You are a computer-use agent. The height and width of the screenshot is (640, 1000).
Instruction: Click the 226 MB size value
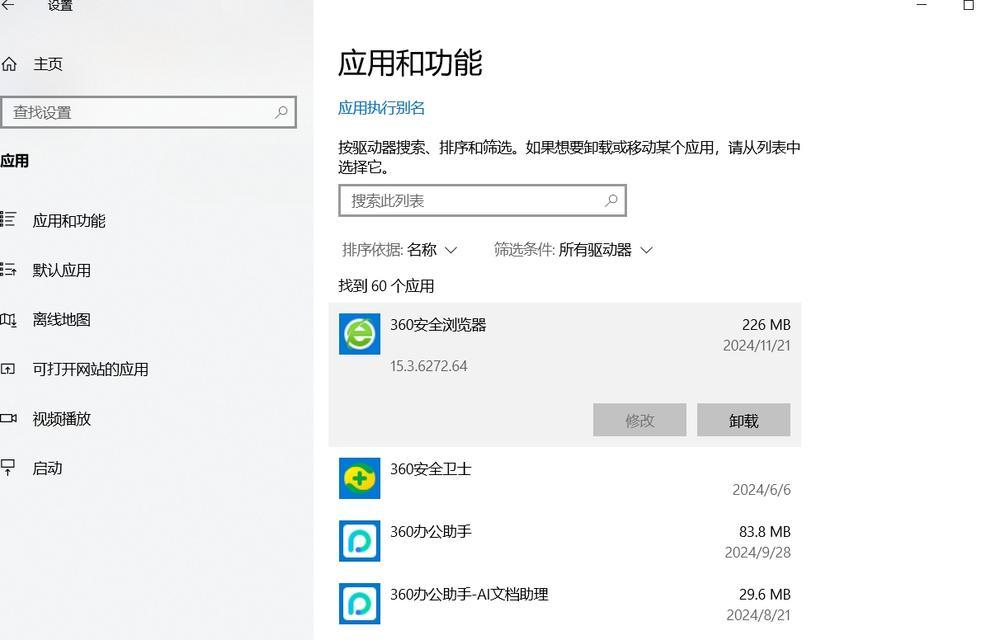(x=766, y=324)
